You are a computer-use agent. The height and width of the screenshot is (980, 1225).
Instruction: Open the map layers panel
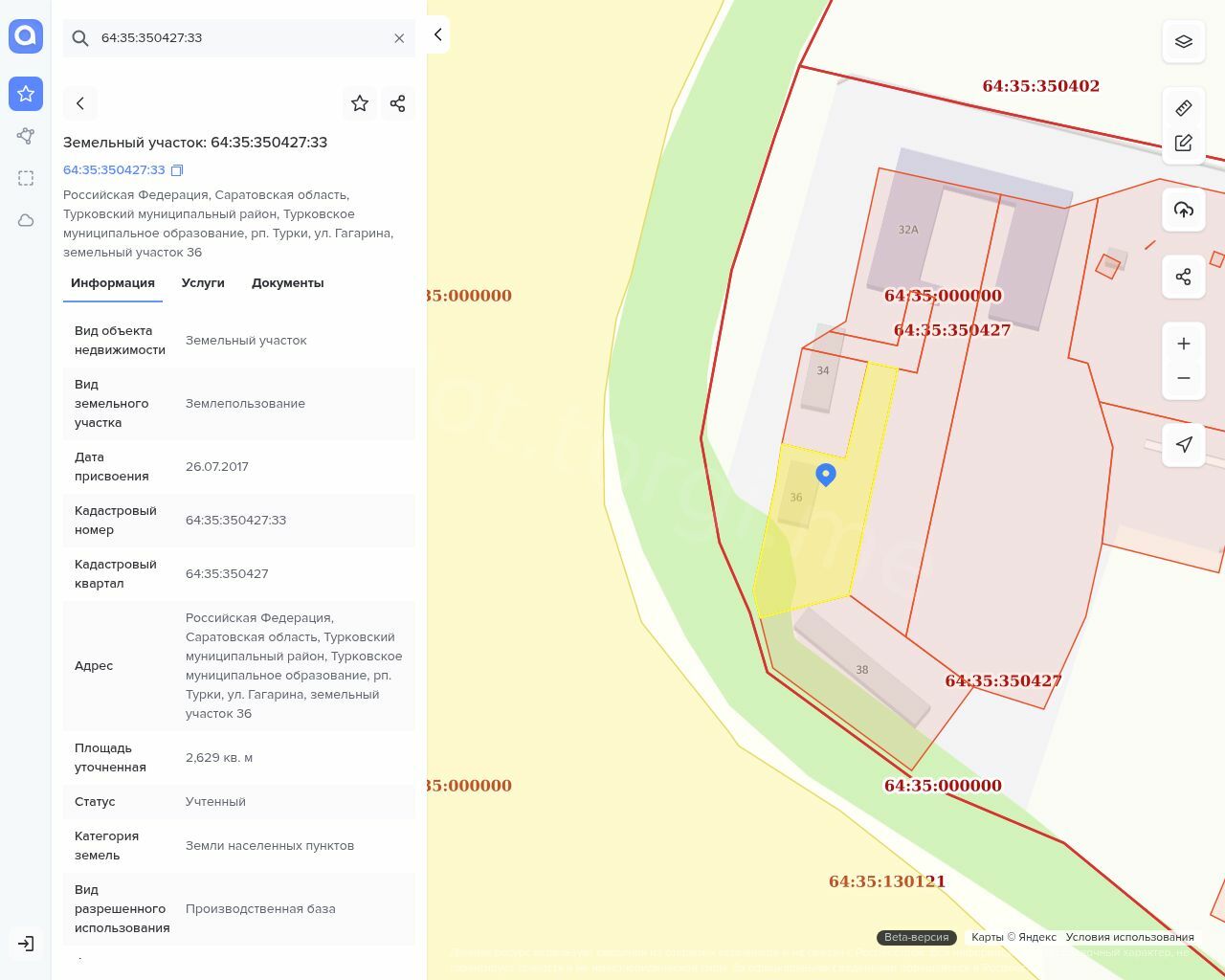(x=1184, y=42)
